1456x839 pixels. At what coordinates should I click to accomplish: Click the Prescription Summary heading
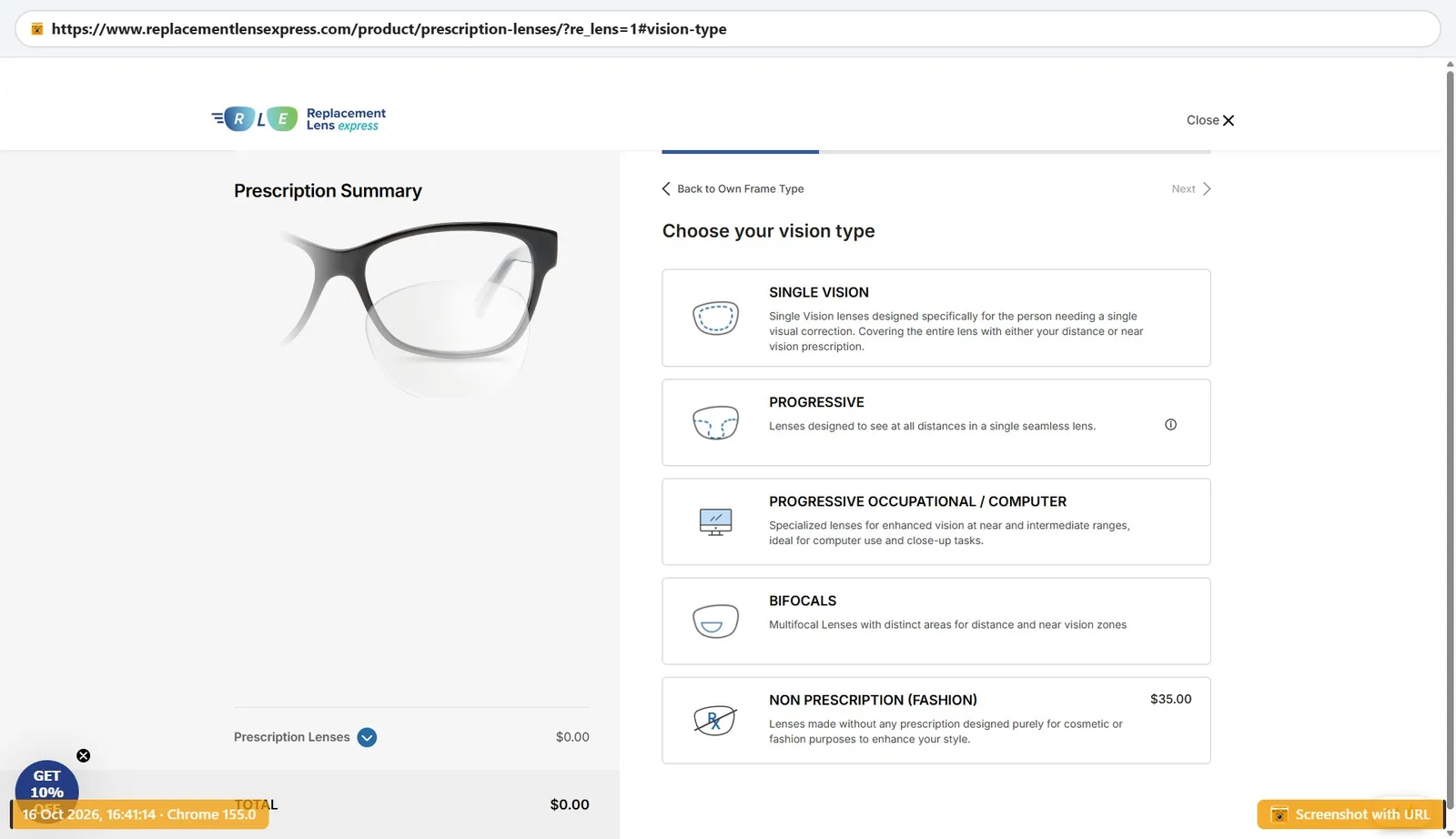coord(328,190)
